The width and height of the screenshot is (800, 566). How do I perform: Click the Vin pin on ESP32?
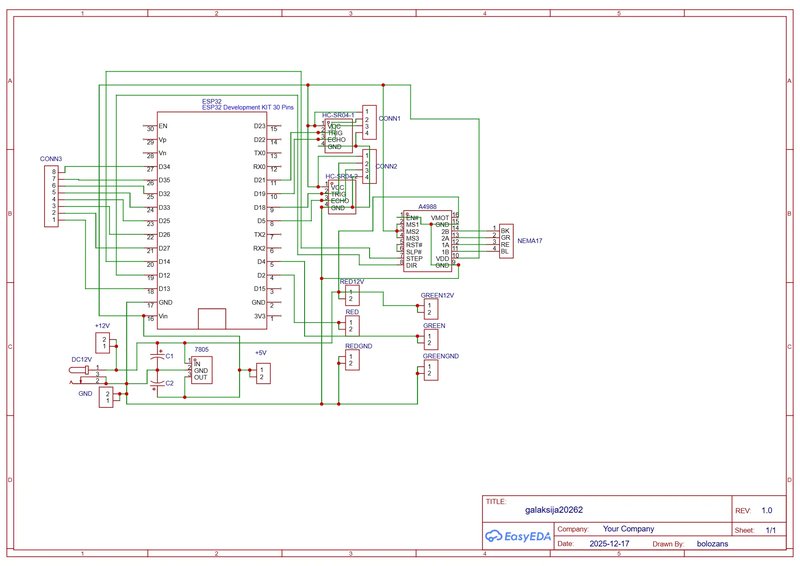pos(163,316)
